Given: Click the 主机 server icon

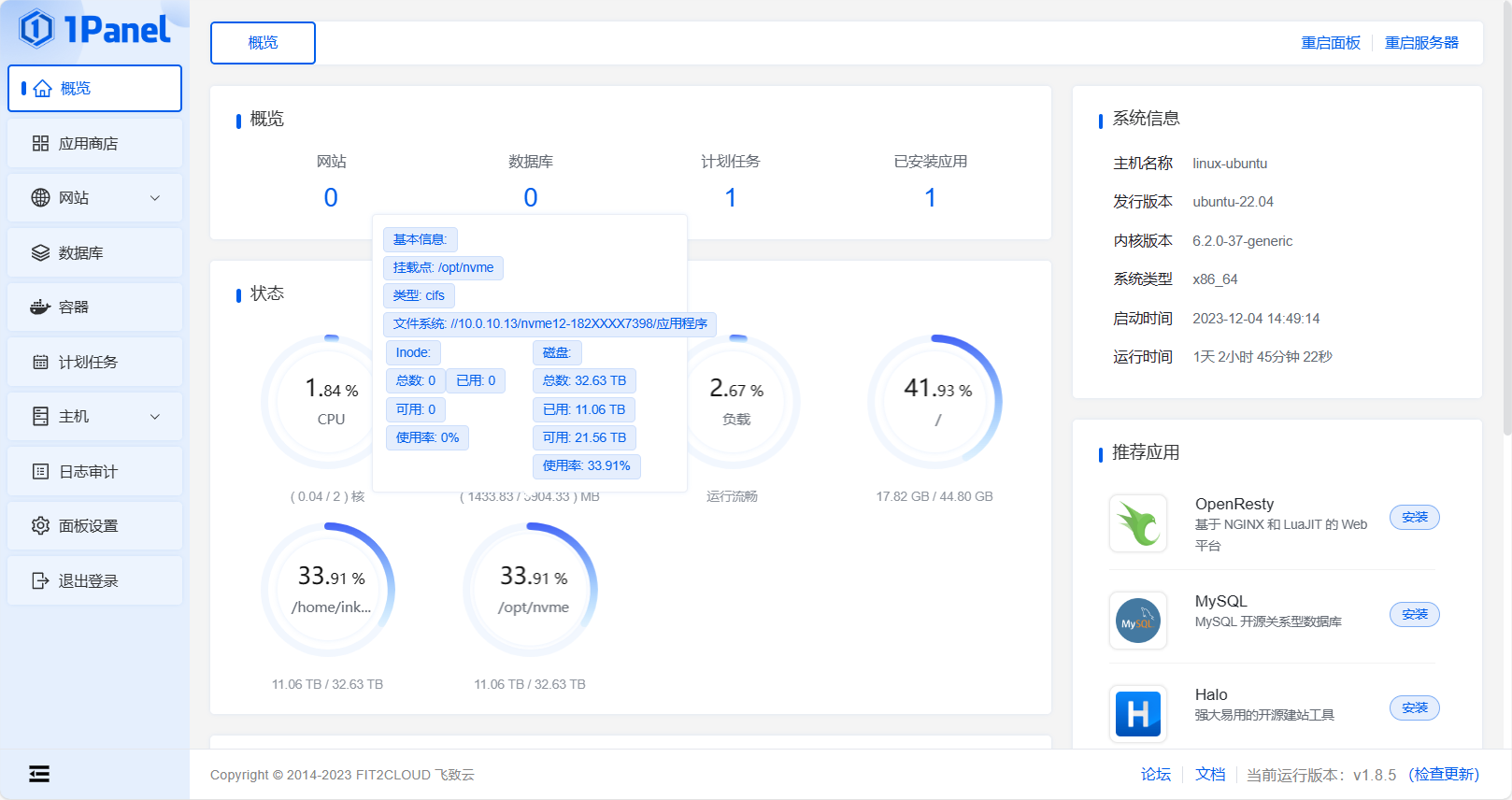Looking at the screenshot, I should tap(40, 416).
